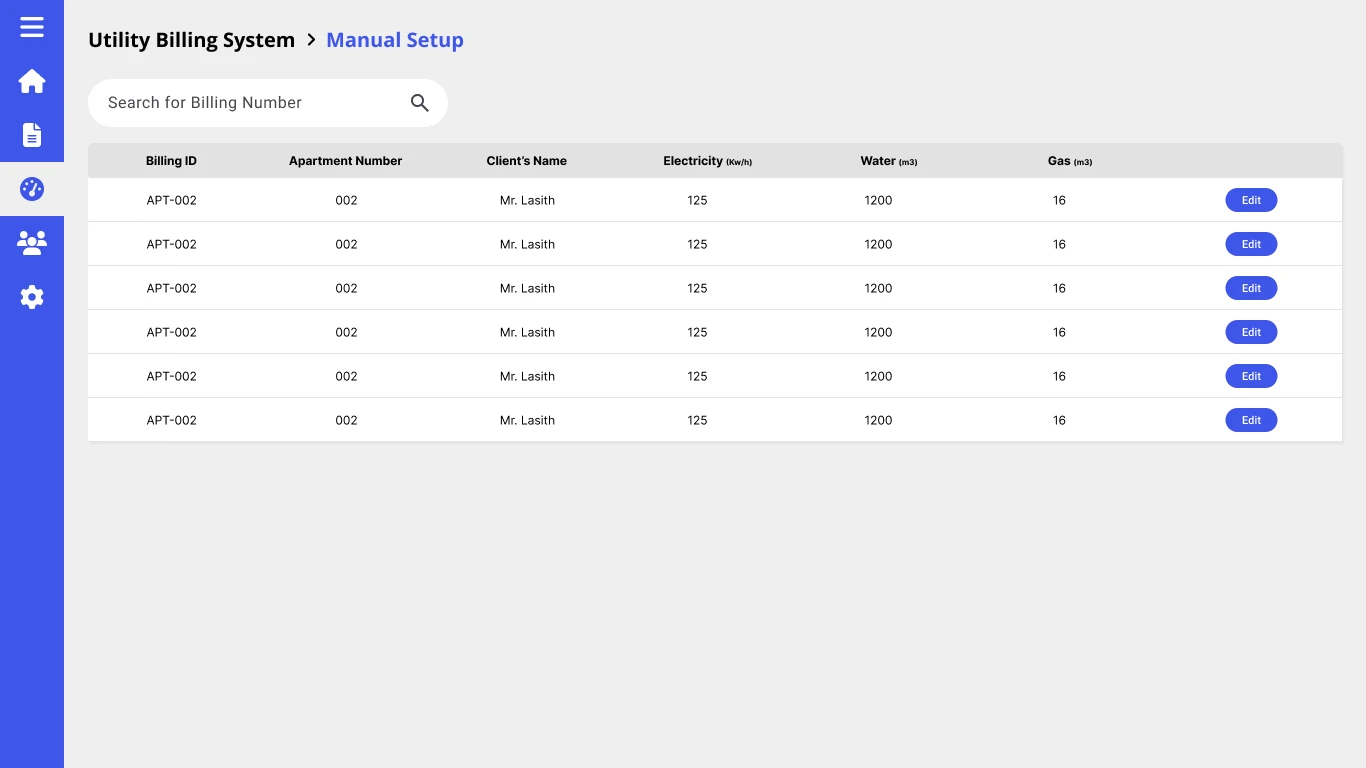This screenshot has height=768, width=1366.
Task: Click the magnifying glass search icon
Action: [420, 103]
